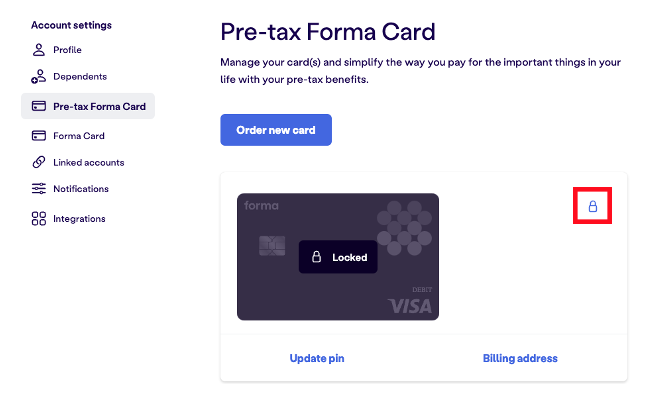Click the Profile person icon
This screenshot has width=646, height=396.
pos(39,50)
